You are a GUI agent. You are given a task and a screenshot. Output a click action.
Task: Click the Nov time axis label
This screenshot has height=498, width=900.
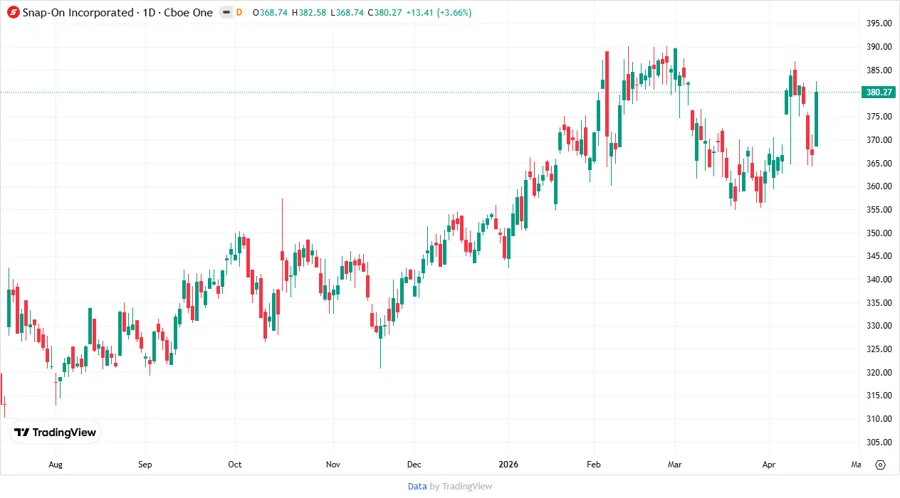(x=333, y=464)
